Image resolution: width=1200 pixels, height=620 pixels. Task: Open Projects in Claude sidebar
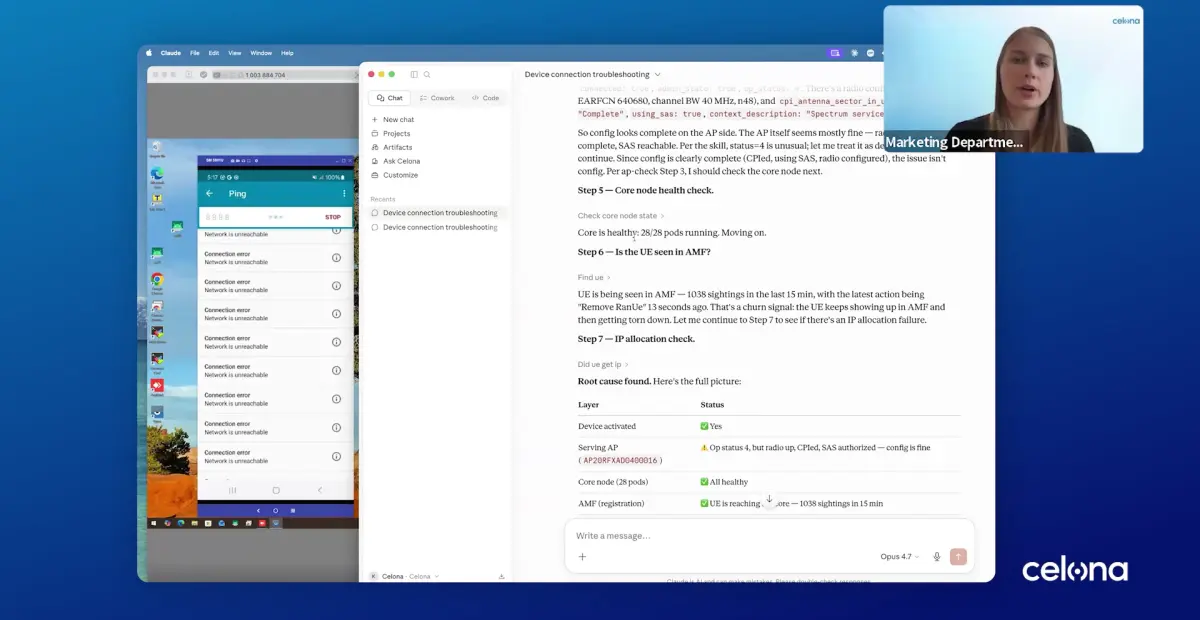pyautogui.click(x=390, y=133)
